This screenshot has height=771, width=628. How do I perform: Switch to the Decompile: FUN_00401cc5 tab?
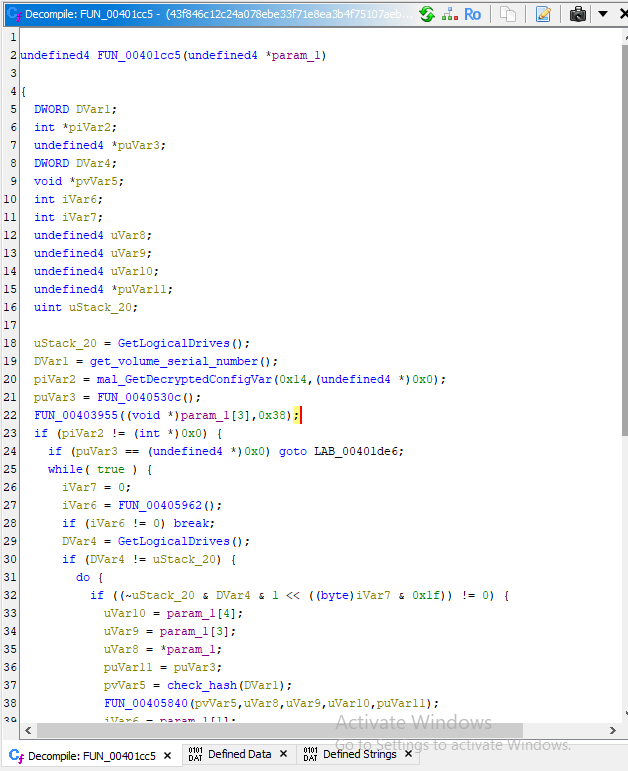coord(91,756)
